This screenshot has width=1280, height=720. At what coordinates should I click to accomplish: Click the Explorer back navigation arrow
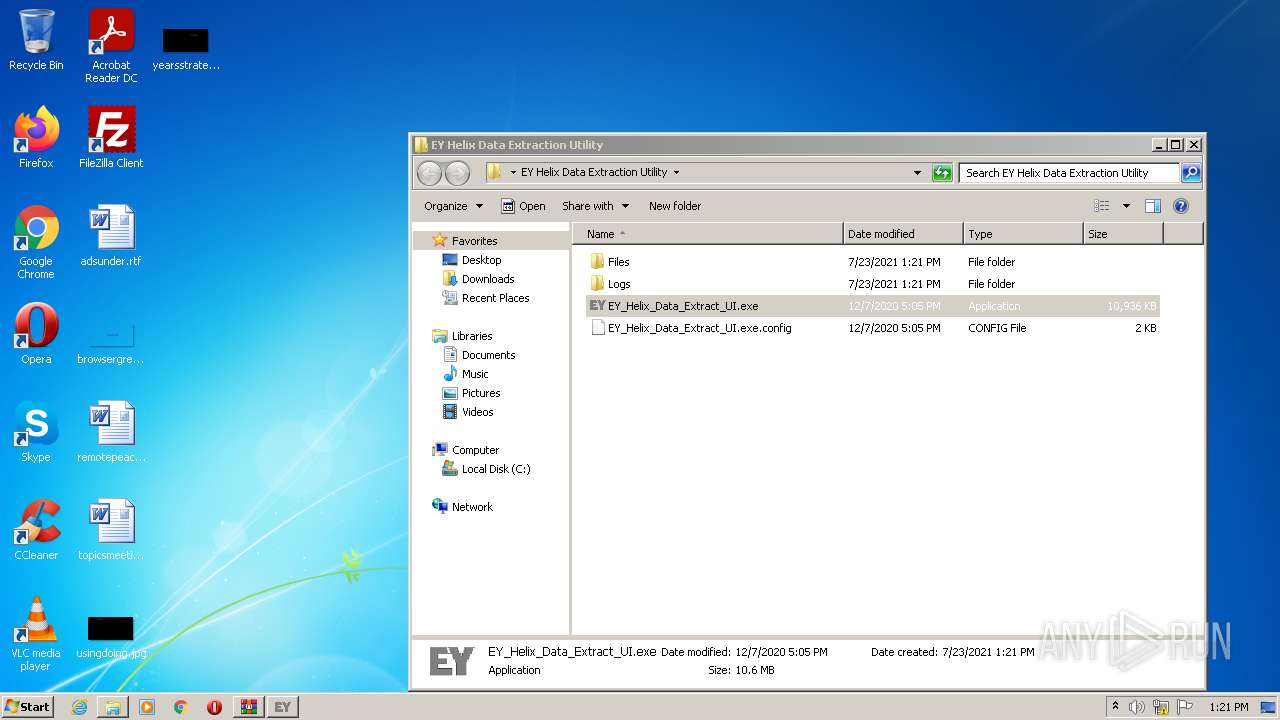[429, 173]
